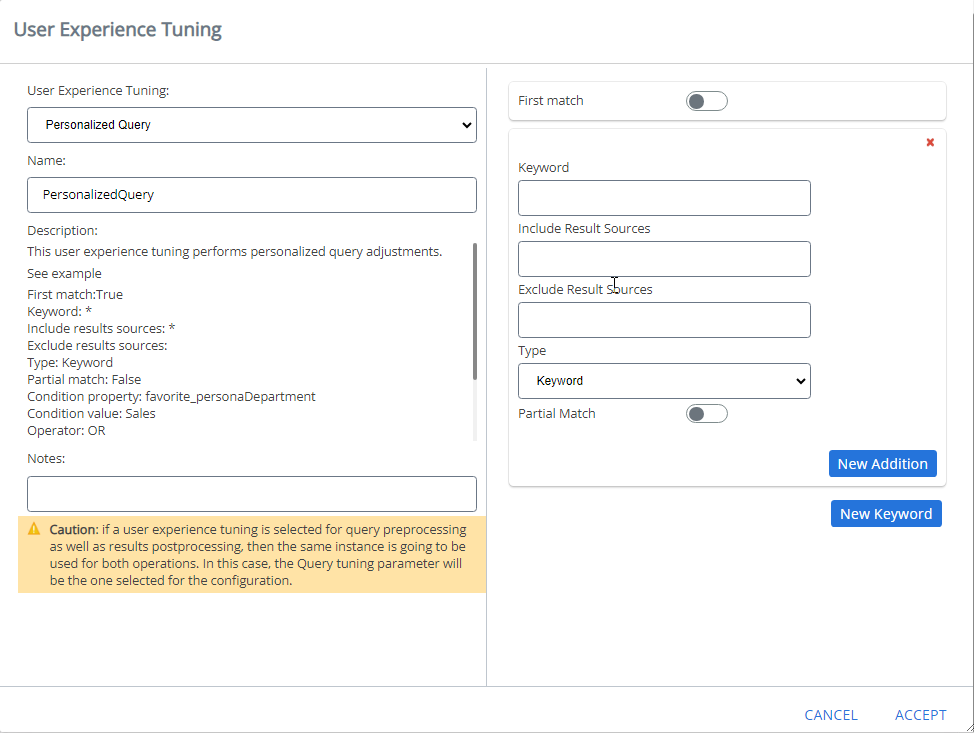Turn on the Partial Match switch
The image size is (974, 733).
pyautogui.click(x=706, y=414)
